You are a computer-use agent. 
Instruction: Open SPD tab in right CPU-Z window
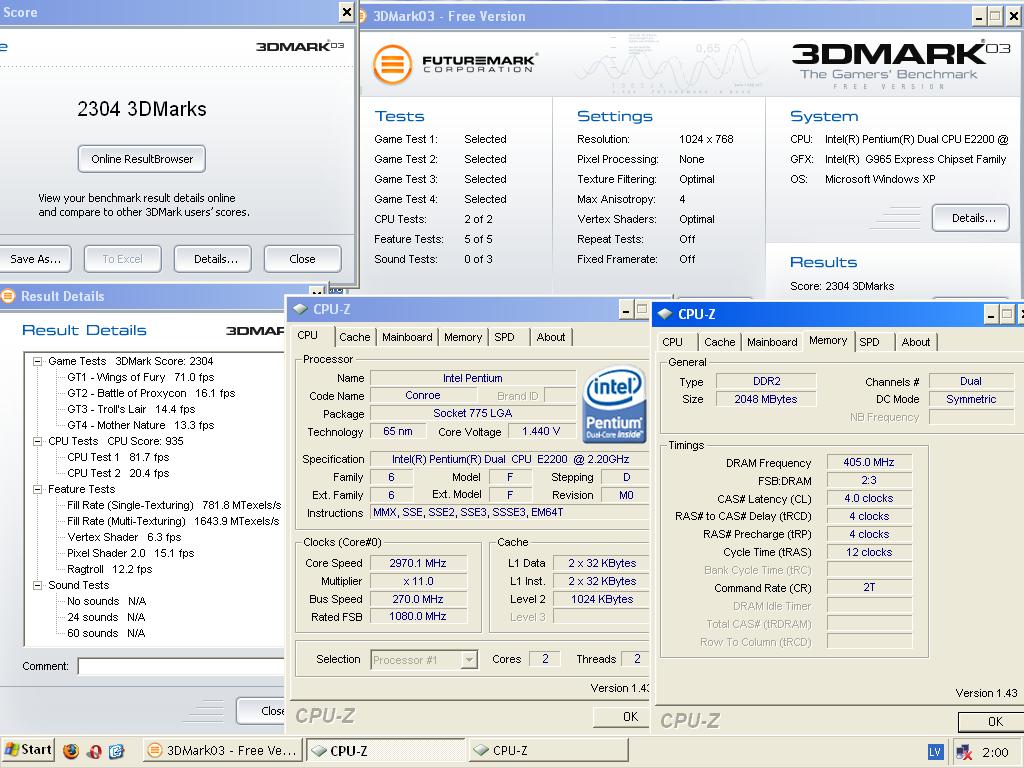pos(869,342)
